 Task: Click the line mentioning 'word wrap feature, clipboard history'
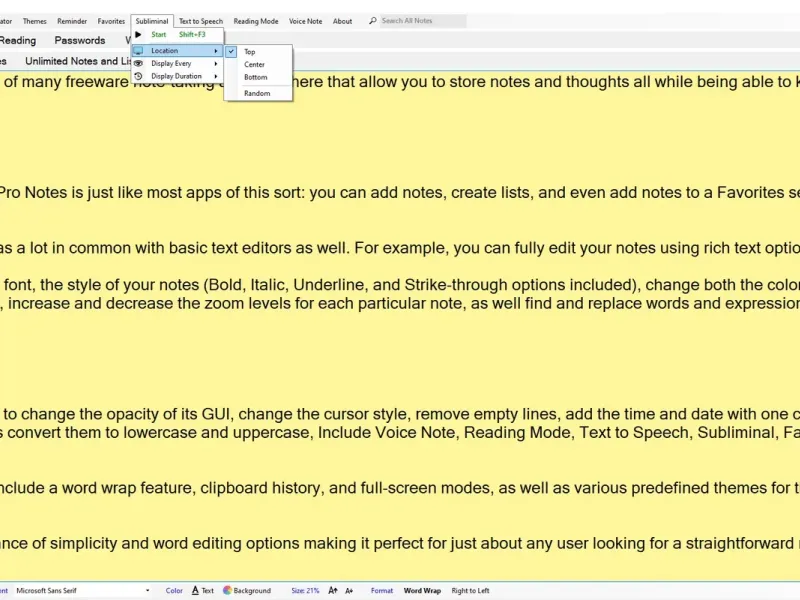coord(400,488)
